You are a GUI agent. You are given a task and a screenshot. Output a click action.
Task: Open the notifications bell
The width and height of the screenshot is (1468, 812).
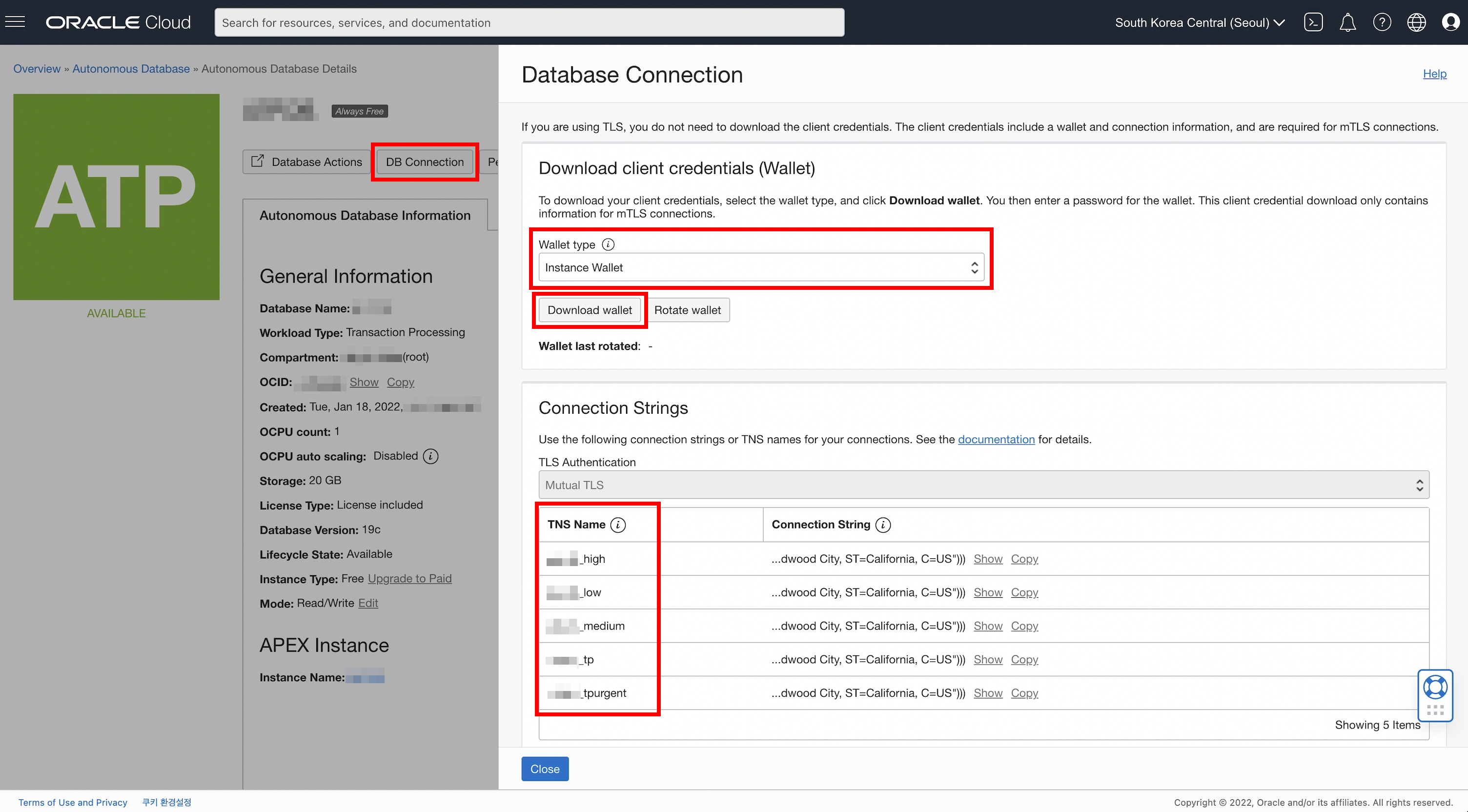click(x=1347, y=22)
